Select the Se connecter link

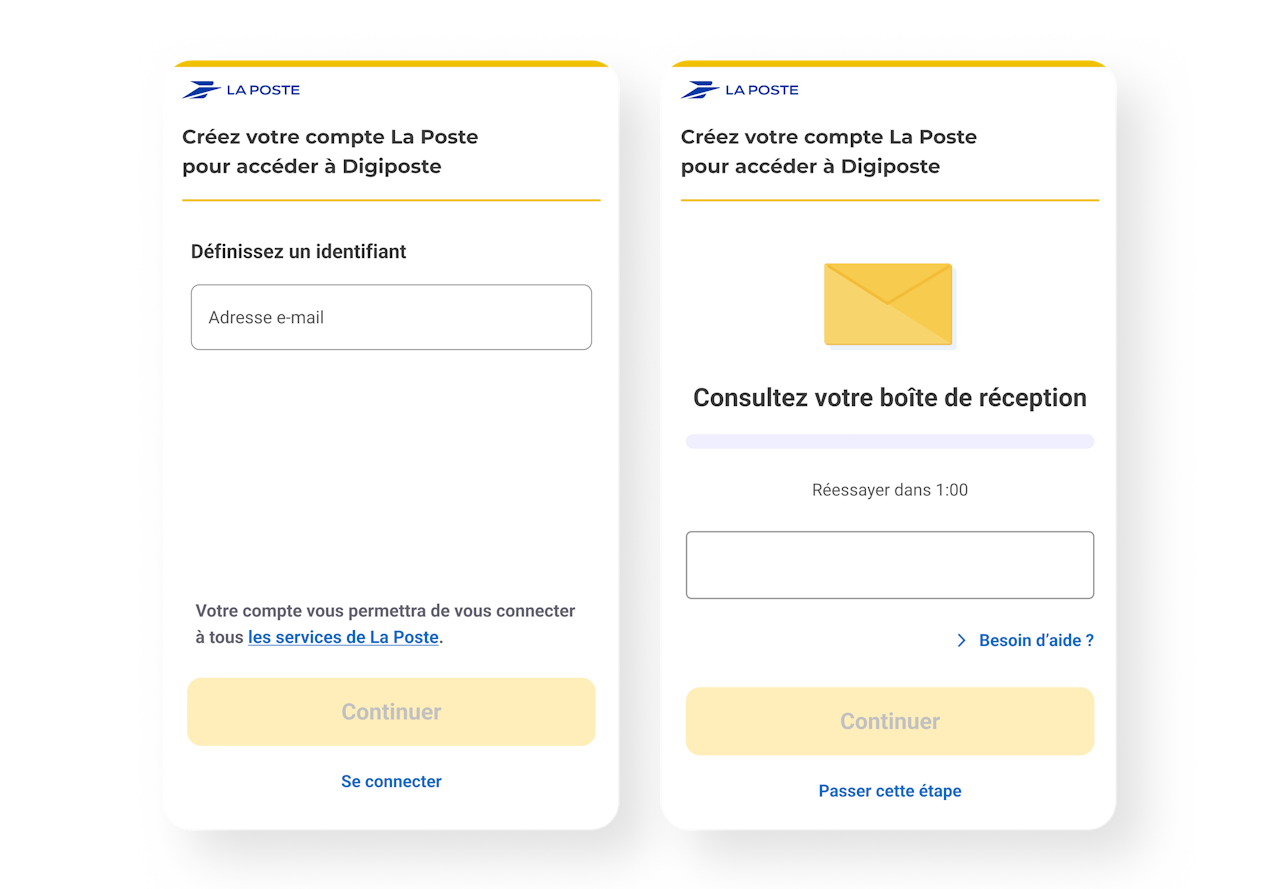(x=391, y=781)
